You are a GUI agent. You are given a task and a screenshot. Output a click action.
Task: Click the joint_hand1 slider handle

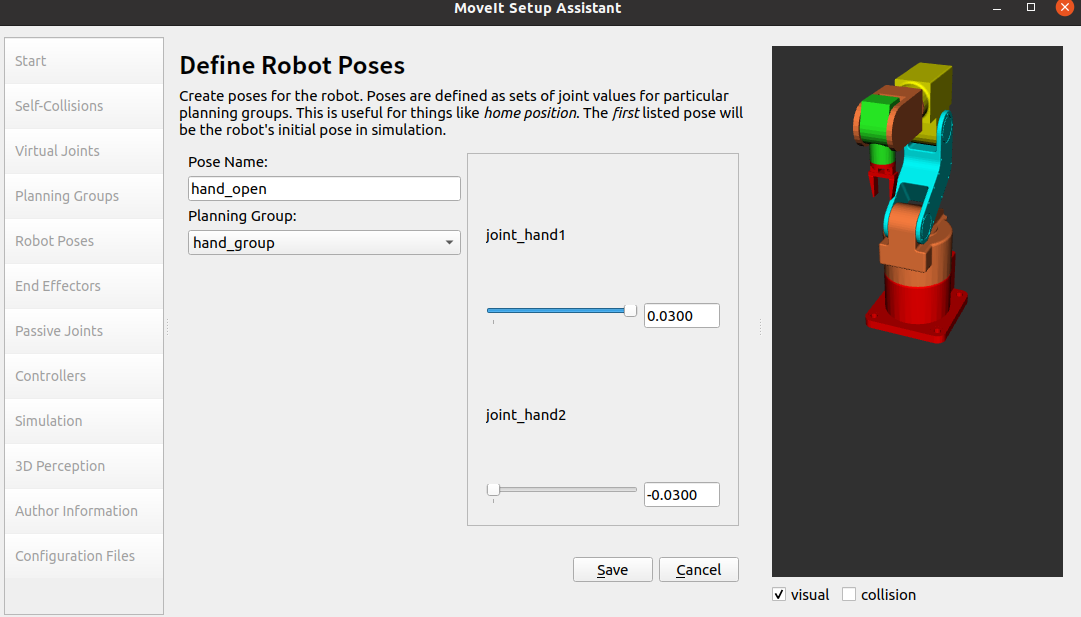pyautogui.click(x=630, y=311)
